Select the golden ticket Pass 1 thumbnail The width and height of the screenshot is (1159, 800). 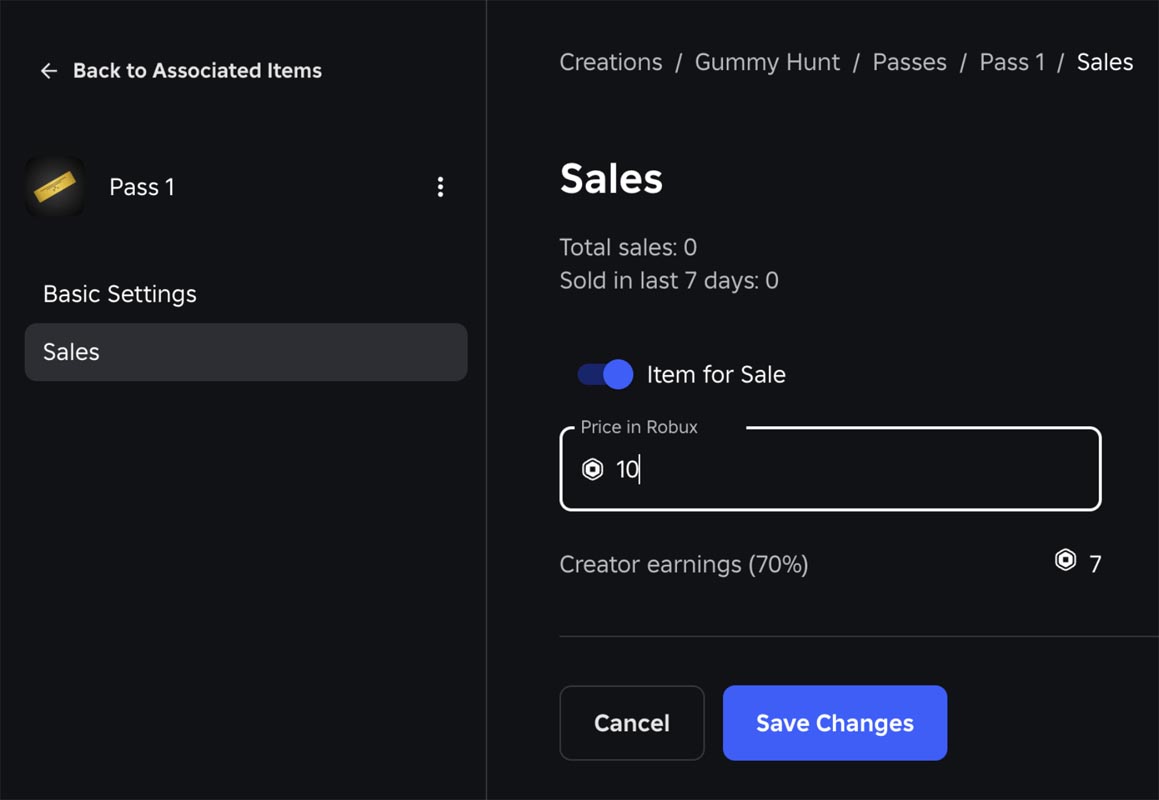tap(55, 186)
